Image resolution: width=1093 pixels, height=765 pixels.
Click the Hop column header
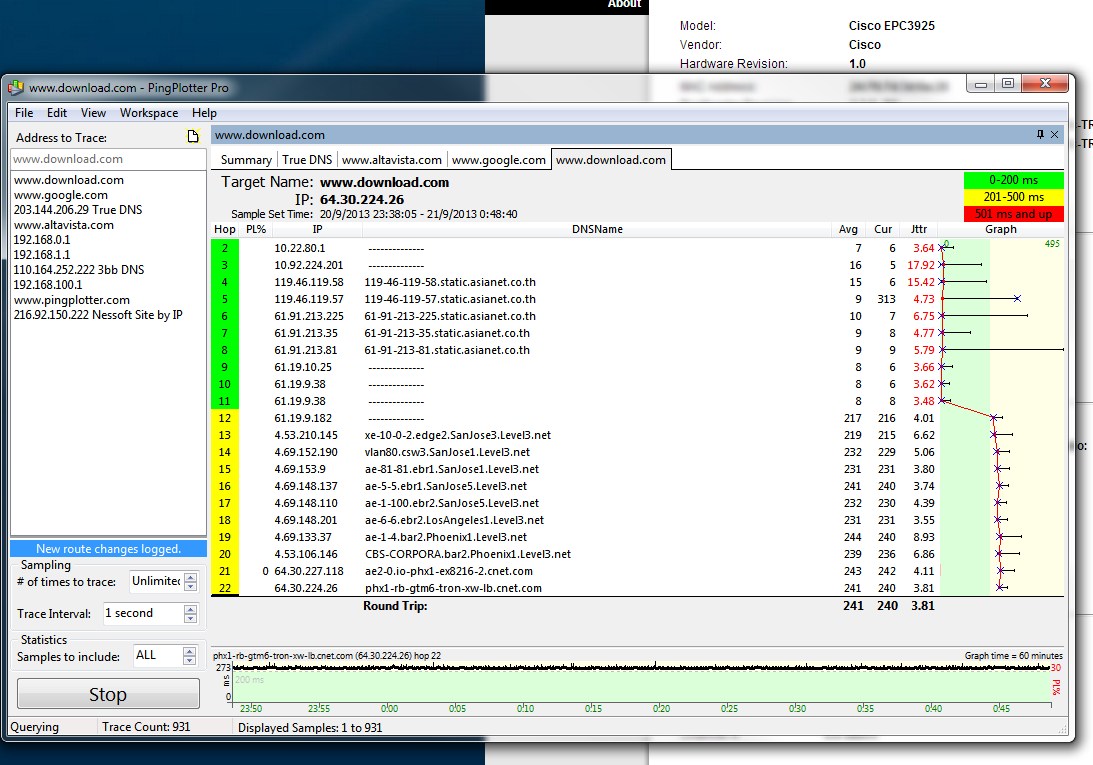tap(224, 229)
